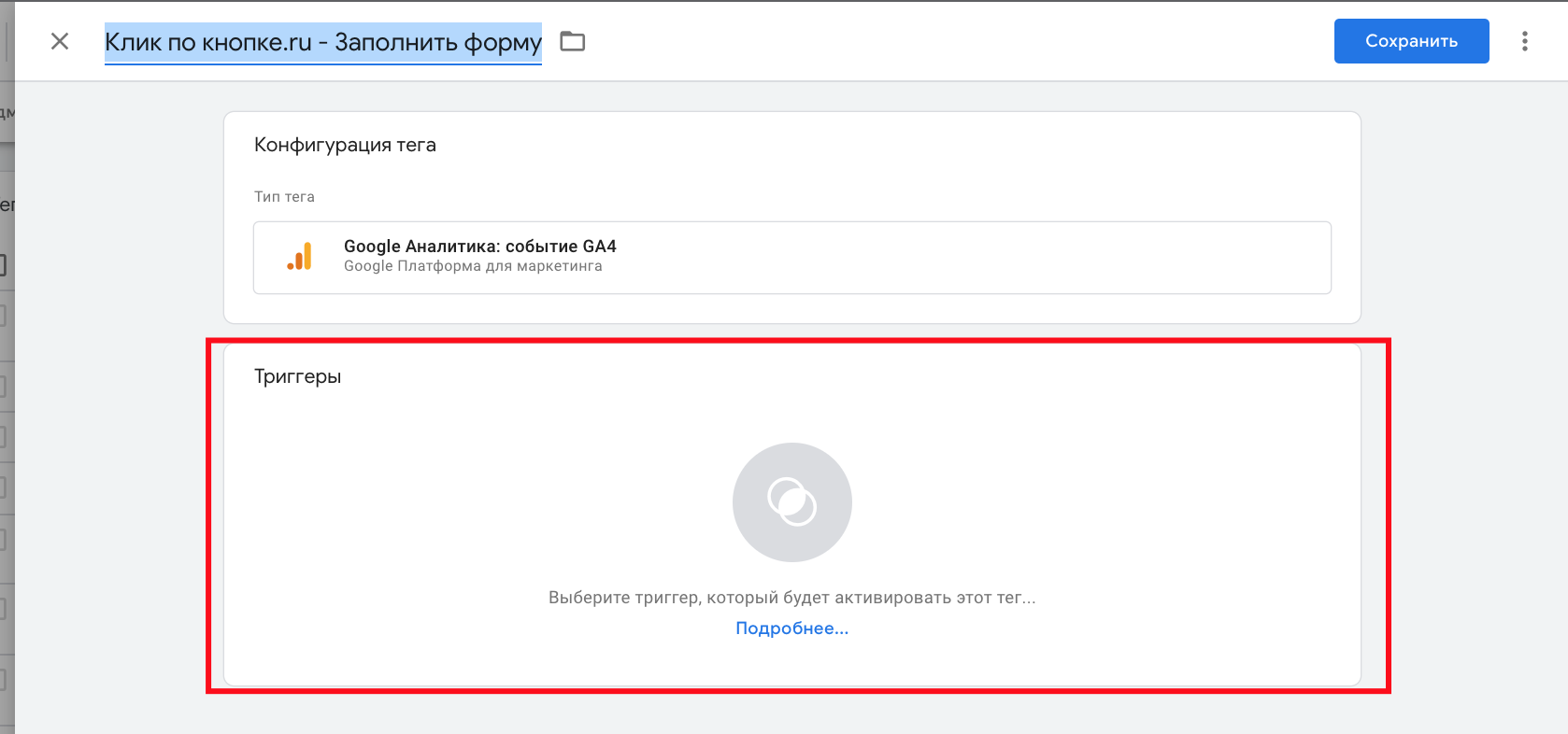Screen dimensions: 1568x734
Task: Toggle the bottom-most checkbox at the left edge
Action: [3, 679]
